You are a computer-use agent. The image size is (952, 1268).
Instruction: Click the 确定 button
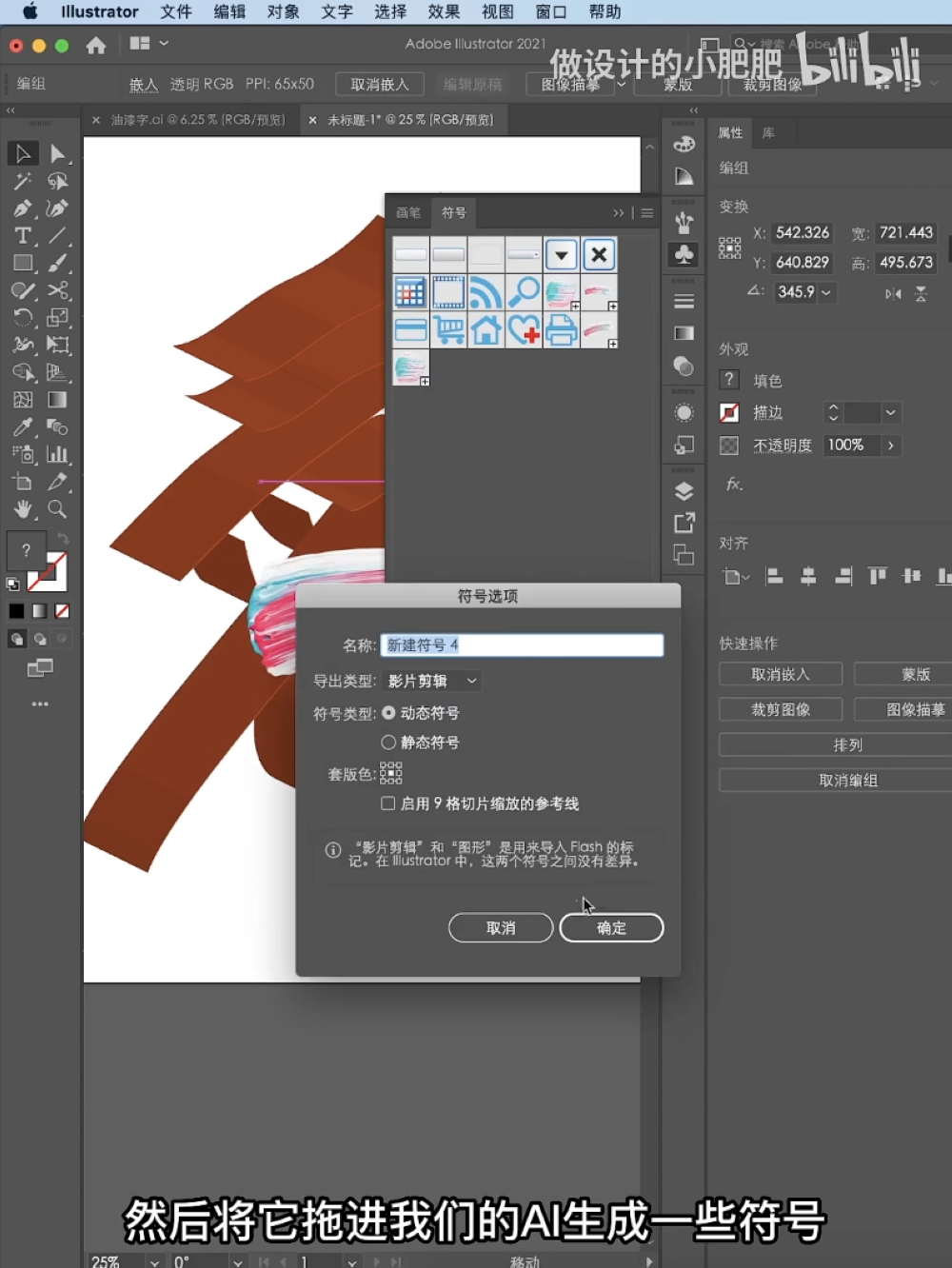coord(611,927)
